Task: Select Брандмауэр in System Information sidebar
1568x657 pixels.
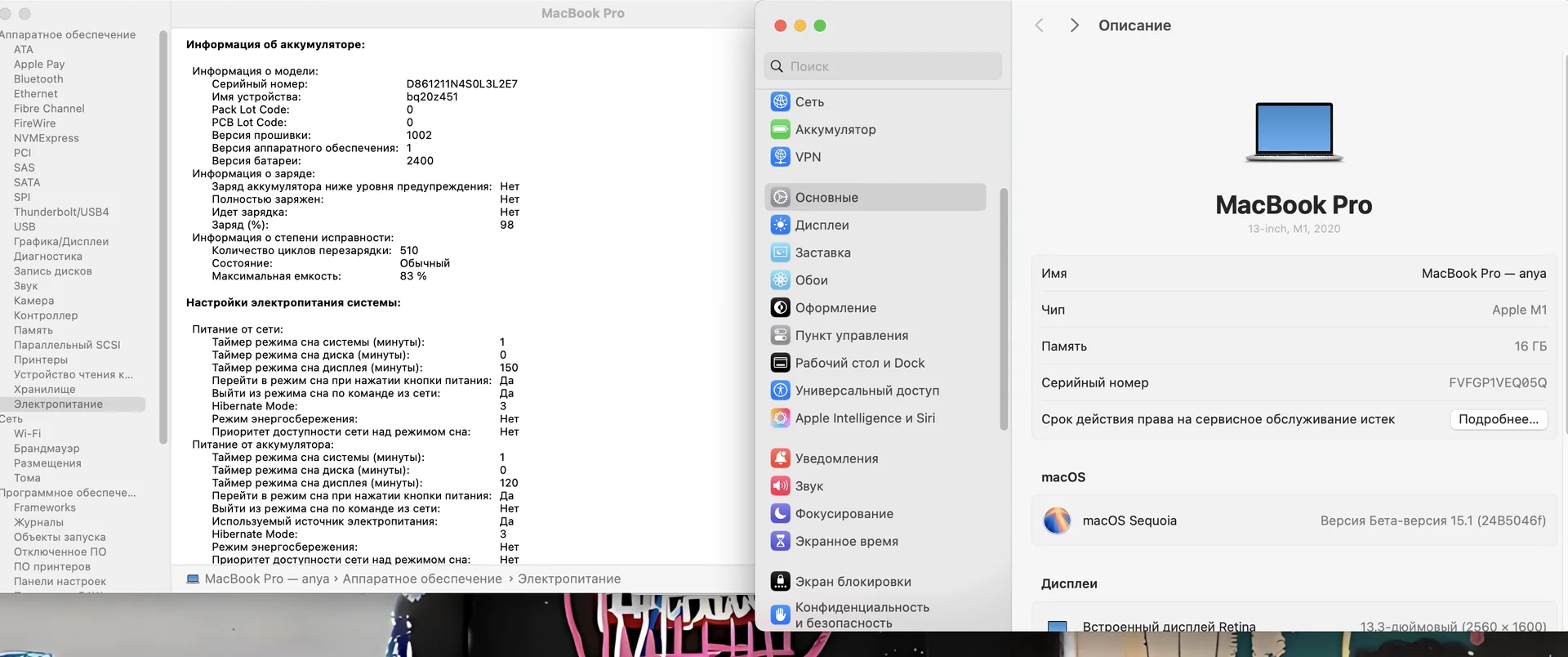Action: (x=47, y=449)
